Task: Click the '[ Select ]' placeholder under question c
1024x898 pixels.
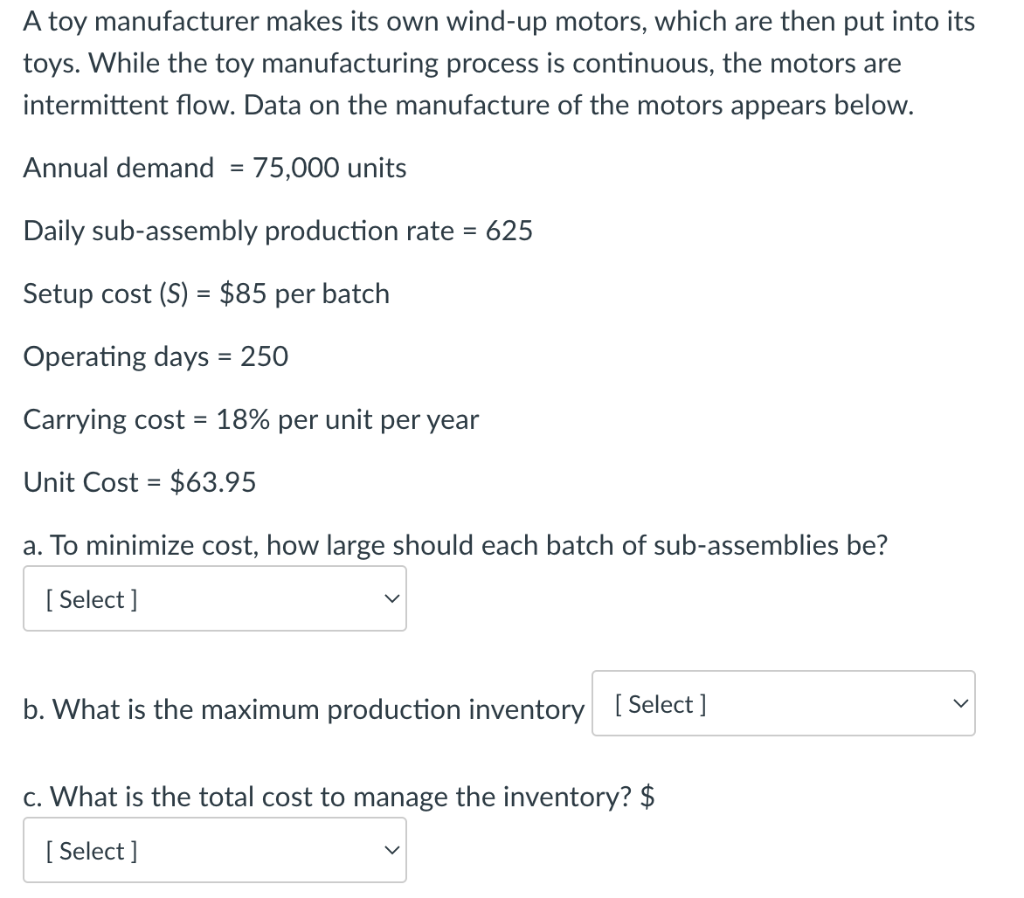Action: 91,851
